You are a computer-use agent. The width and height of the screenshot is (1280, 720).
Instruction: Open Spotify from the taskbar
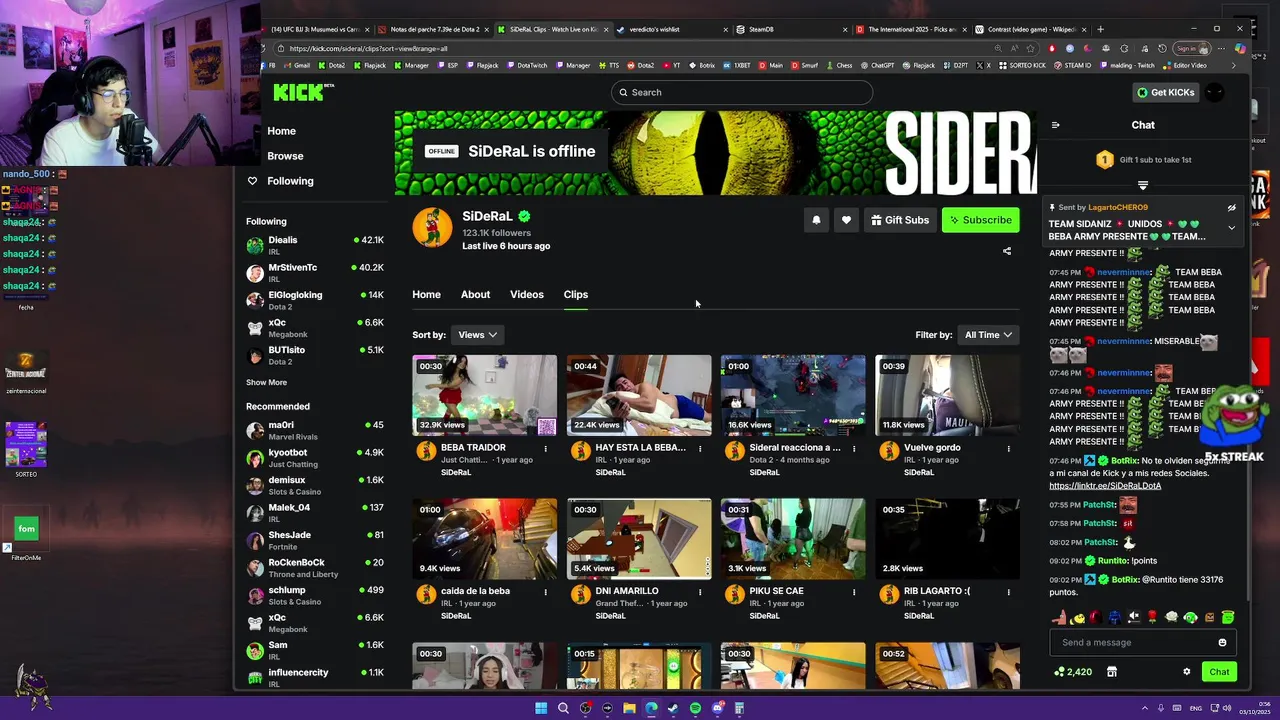(x=695, y=708)
